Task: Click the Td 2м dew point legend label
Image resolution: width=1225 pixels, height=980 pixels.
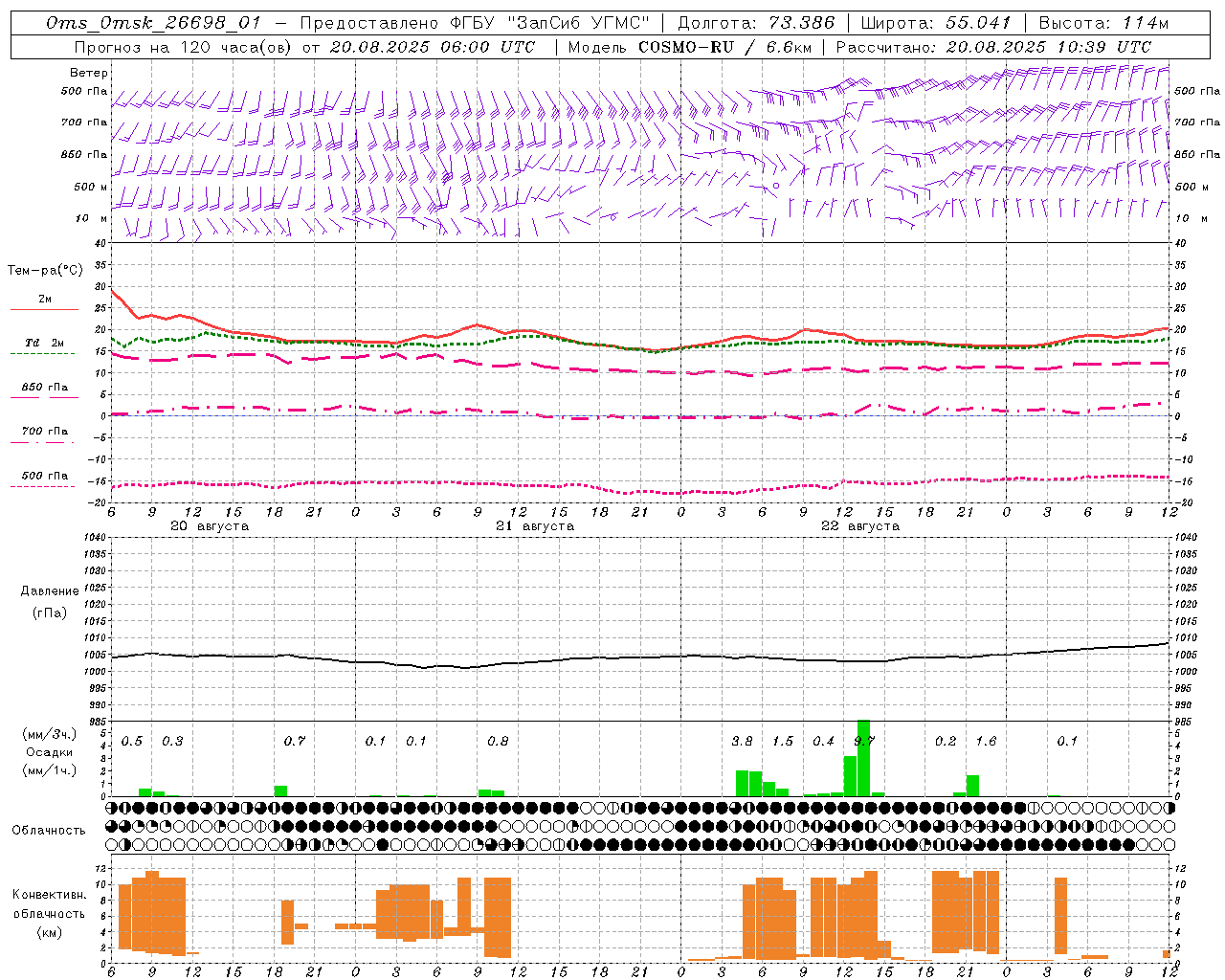Action: coord(45,343)
